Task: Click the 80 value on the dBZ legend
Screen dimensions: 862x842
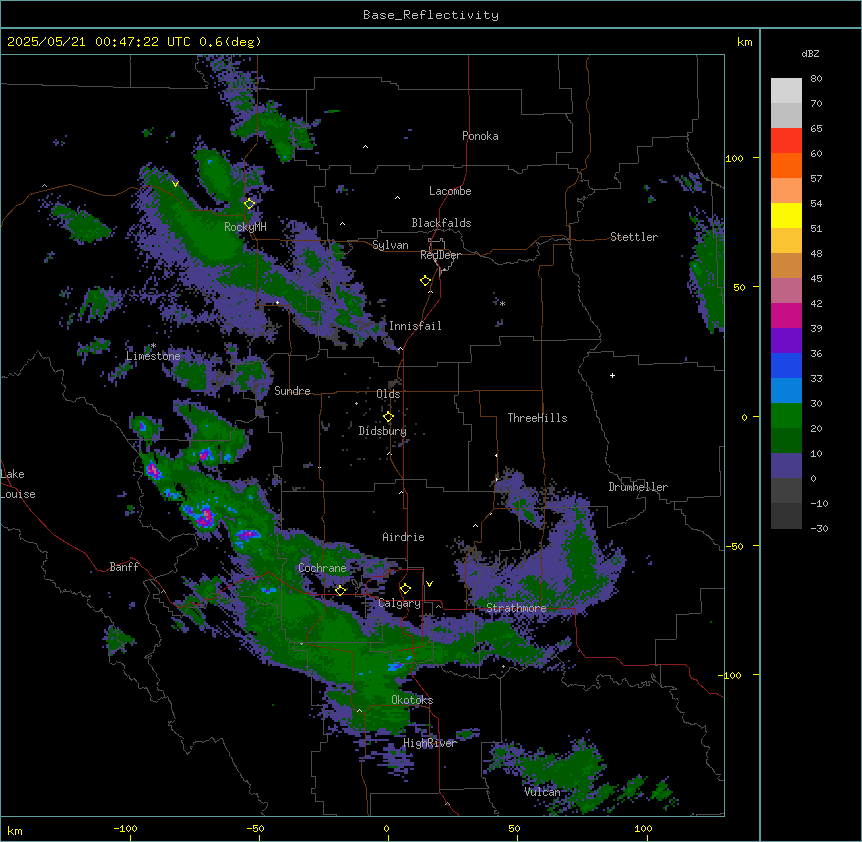Action: click(x=816, y=79)
